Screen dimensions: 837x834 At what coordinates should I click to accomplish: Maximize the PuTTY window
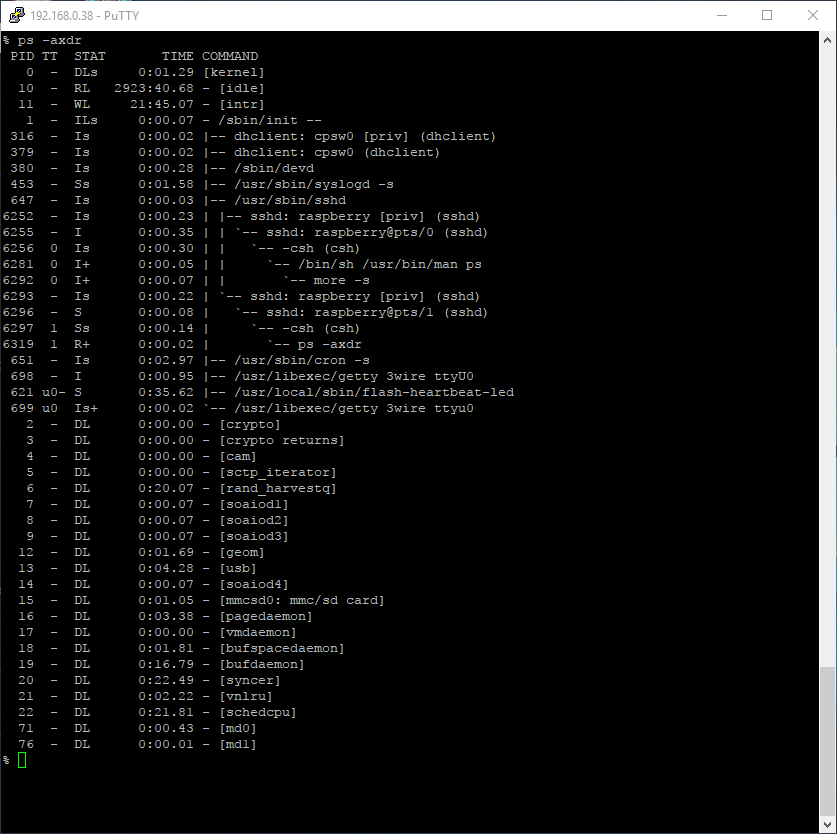coord(767,15)
